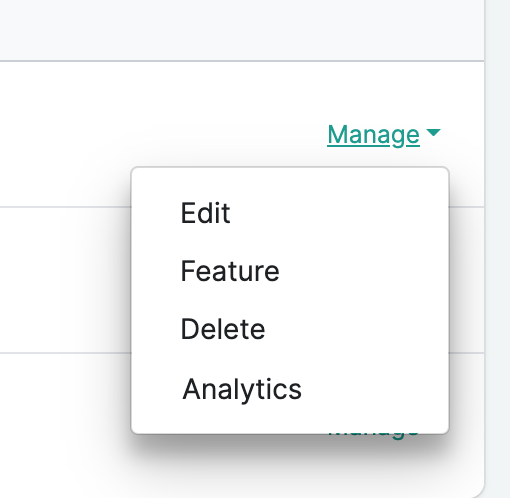Dismiss the menu by clicking the gray header area
Screen dimensions: 510x498
tap(242, 30)
